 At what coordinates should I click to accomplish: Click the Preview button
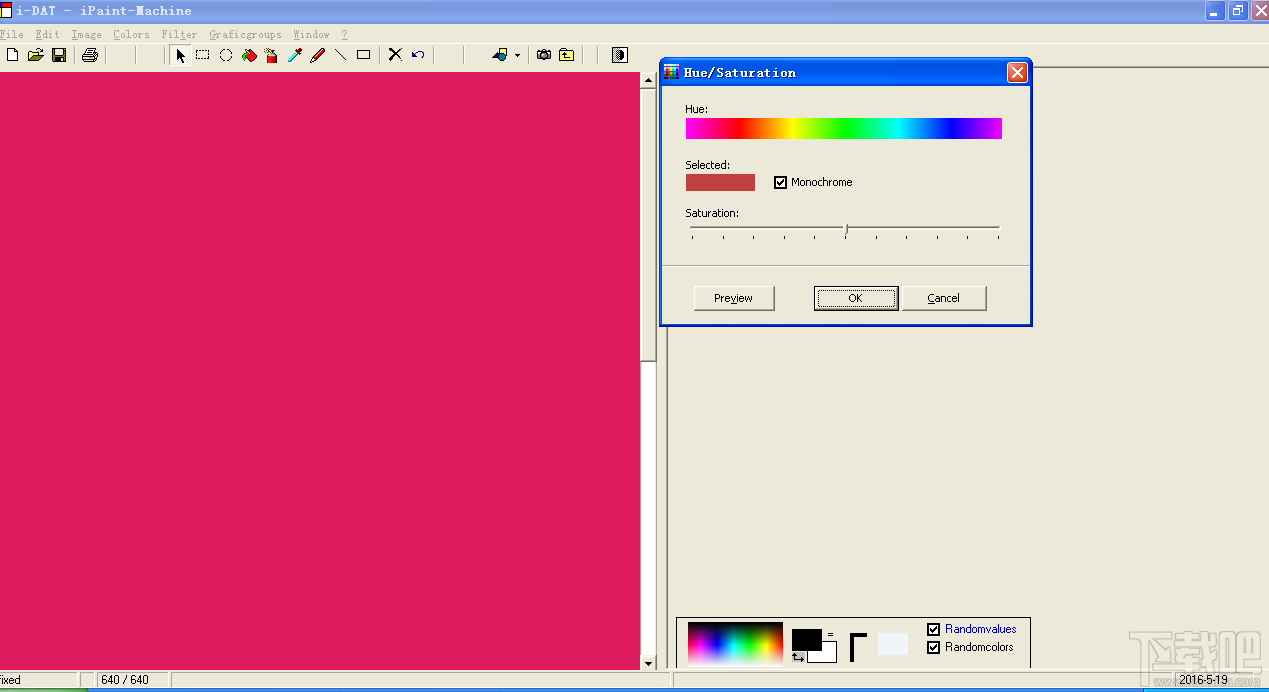point(733,298)
